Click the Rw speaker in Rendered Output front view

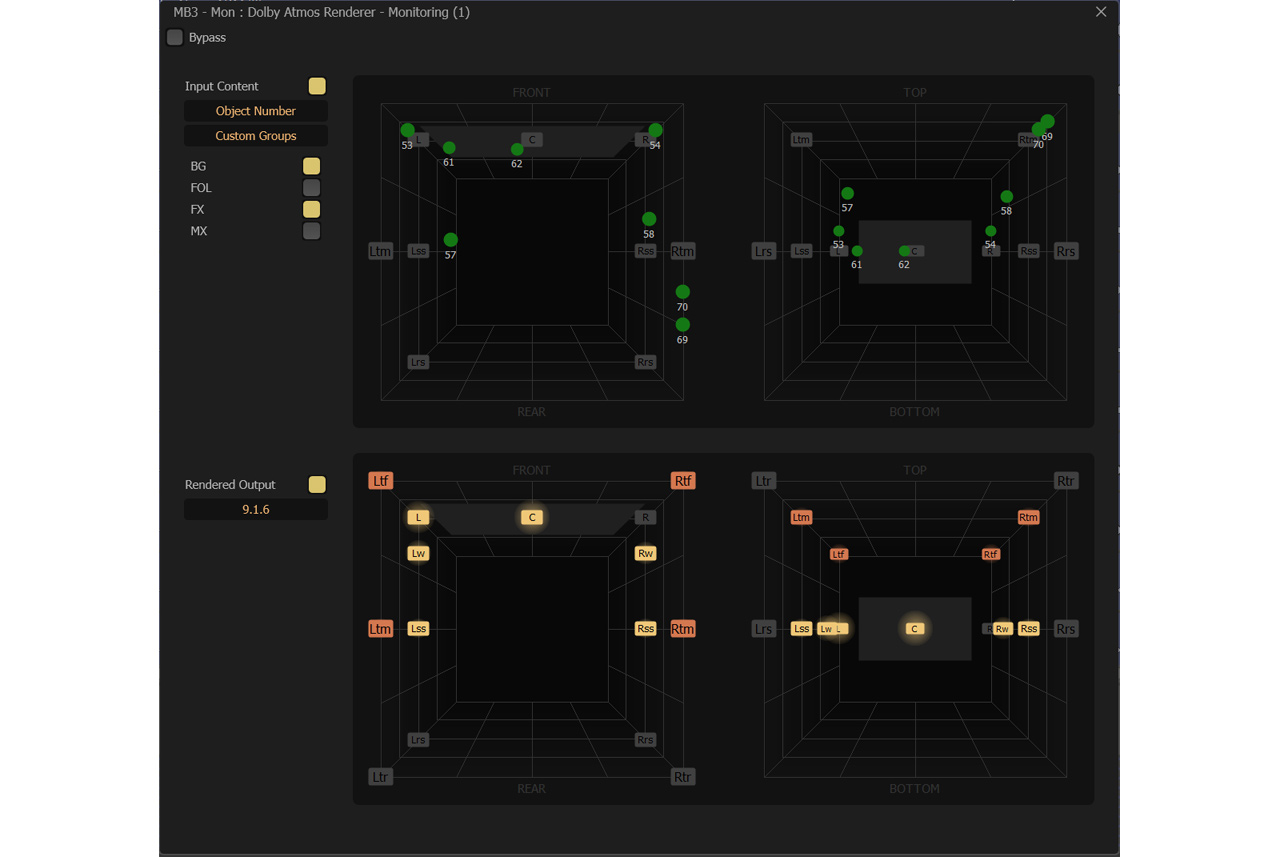click(646, 553)
